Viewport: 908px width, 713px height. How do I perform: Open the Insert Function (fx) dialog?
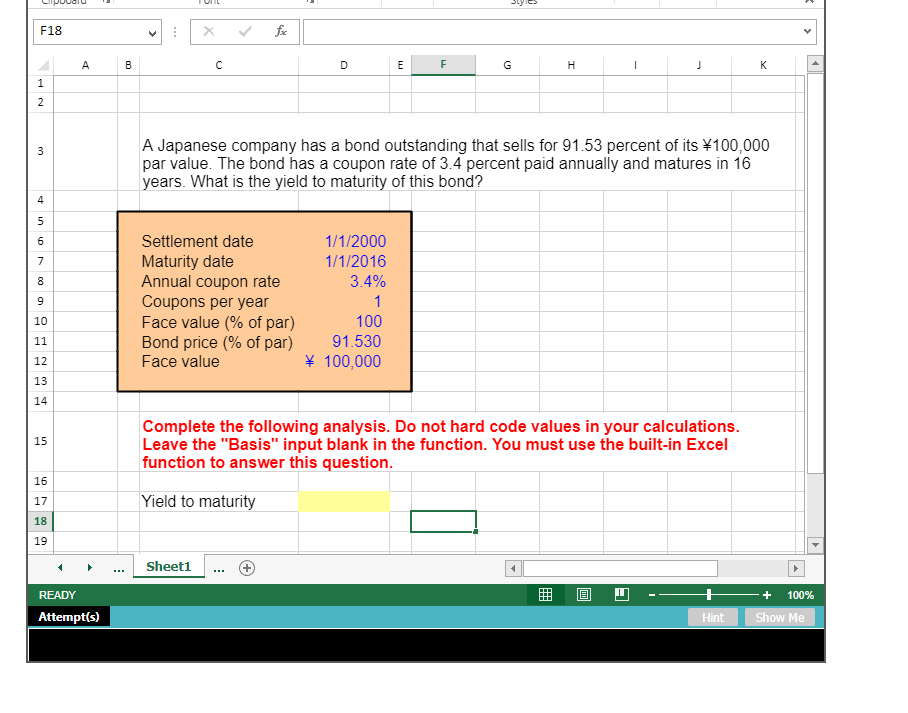pos(280,31)
